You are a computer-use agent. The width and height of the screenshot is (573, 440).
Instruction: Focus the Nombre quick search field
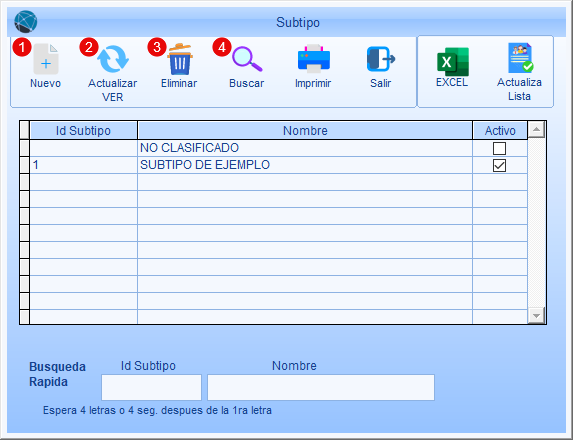coord(321,387)
